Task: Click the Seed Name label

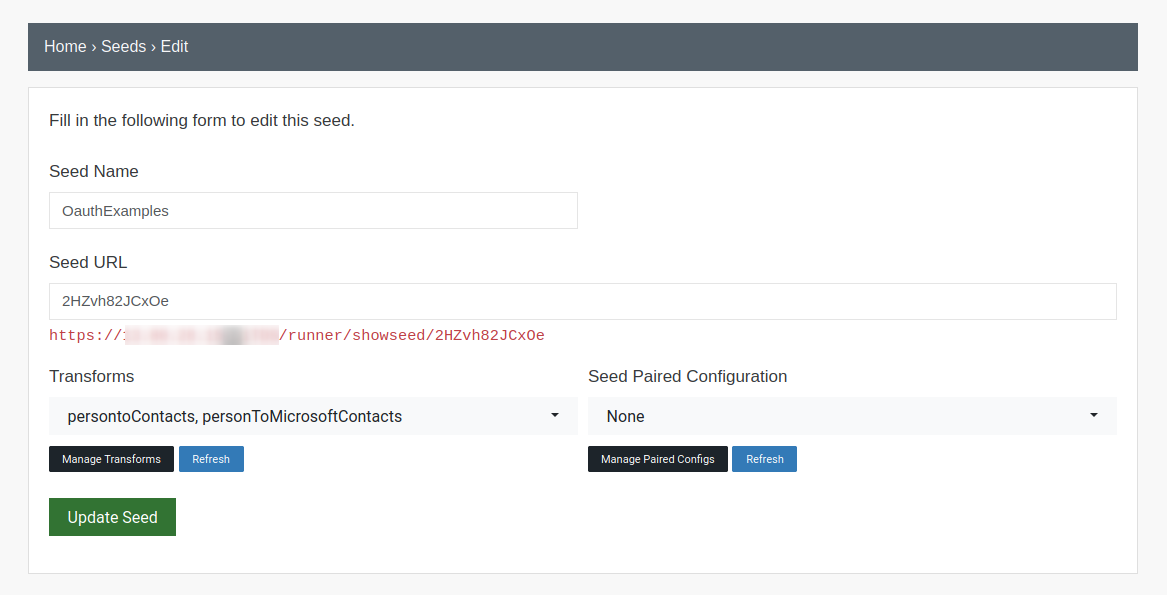Action: pos(94,171)
